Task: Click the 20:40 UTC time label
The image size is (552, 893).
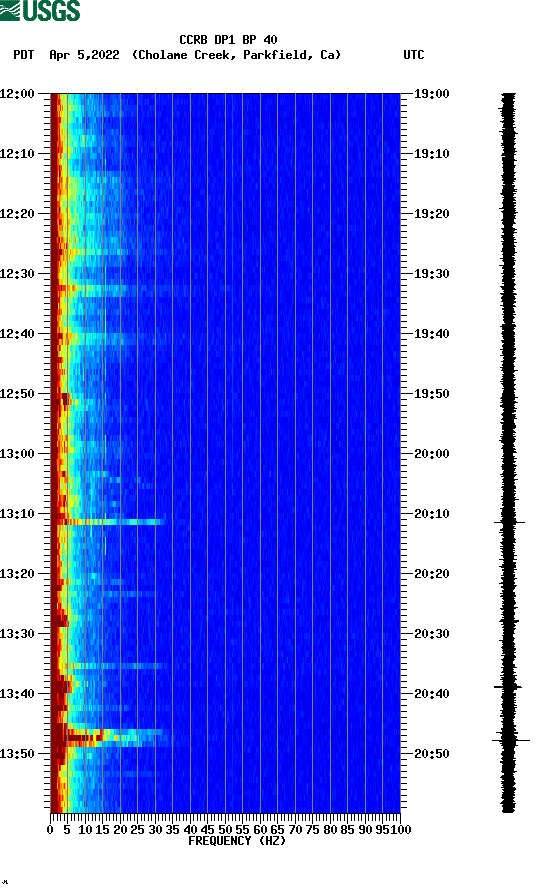Action: point(432,694)
